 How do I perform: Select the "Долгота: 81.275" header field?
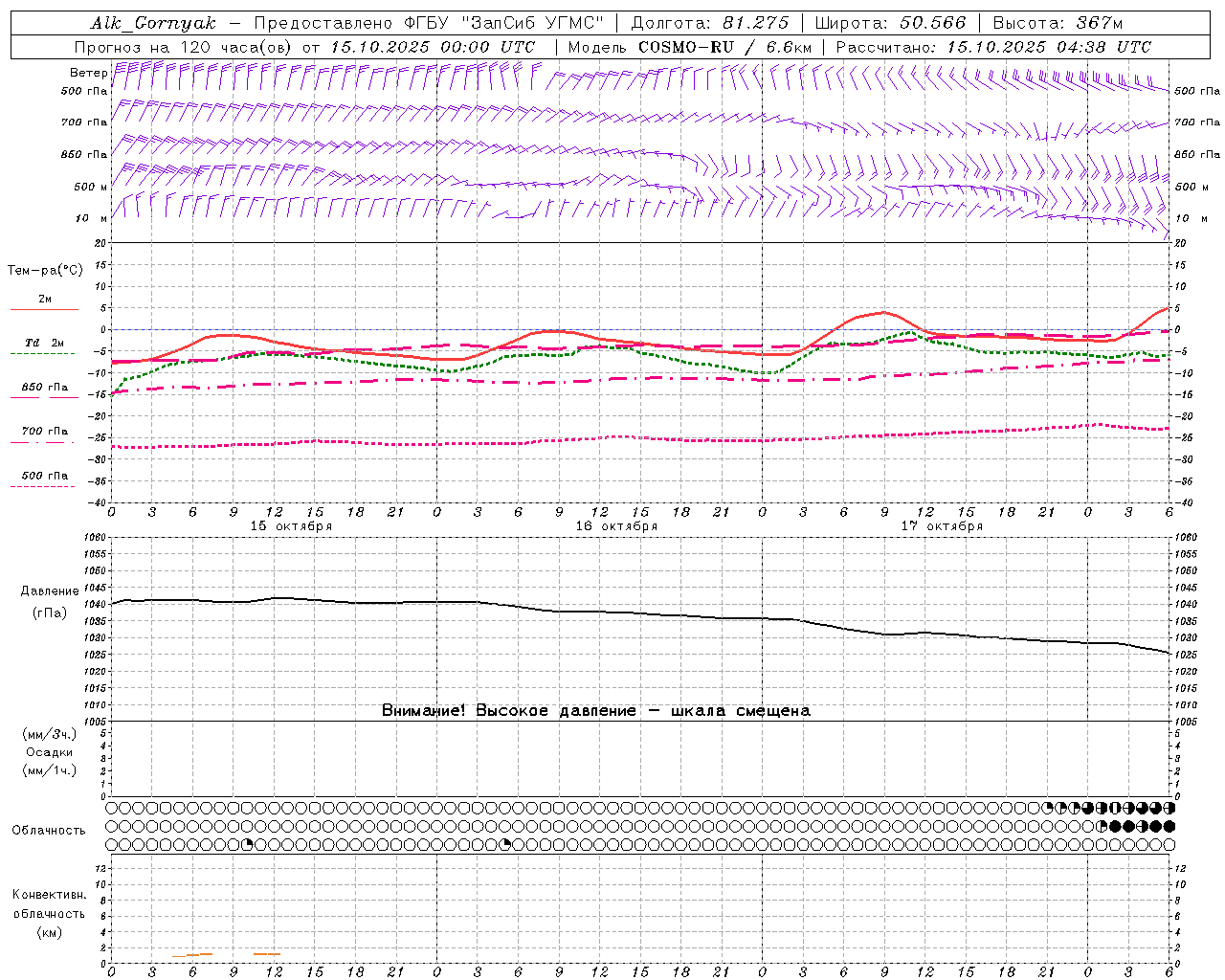point(710,23)
